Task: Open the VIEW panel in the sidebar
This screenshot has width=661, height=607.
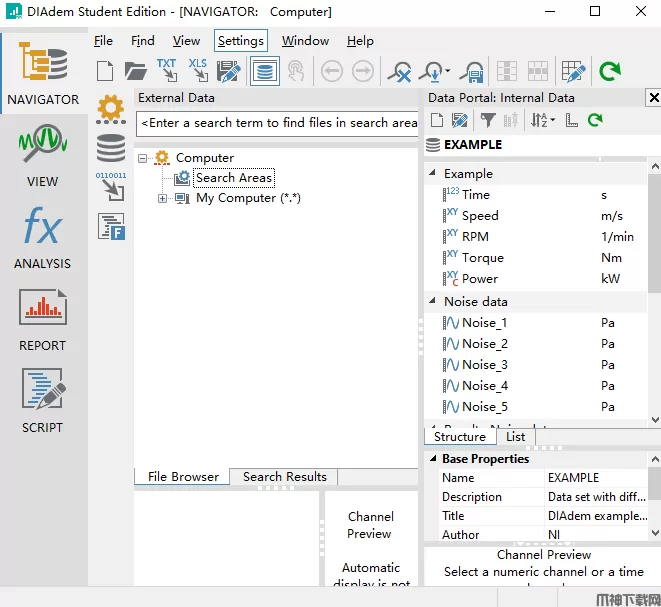Action: click(x=43, y=156)
